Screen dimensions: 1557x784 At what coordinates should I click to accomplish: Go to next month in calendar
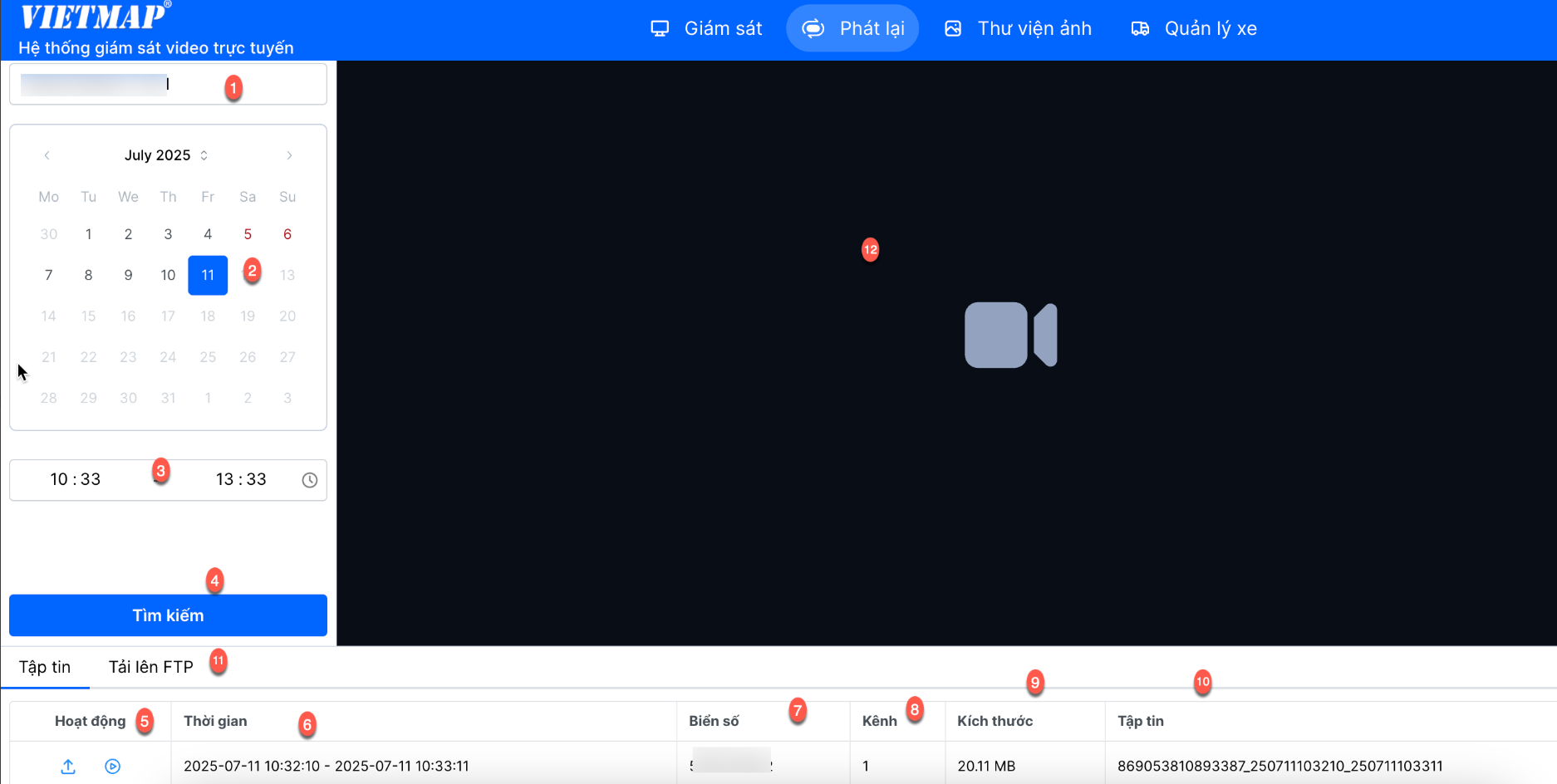[289, 155]
